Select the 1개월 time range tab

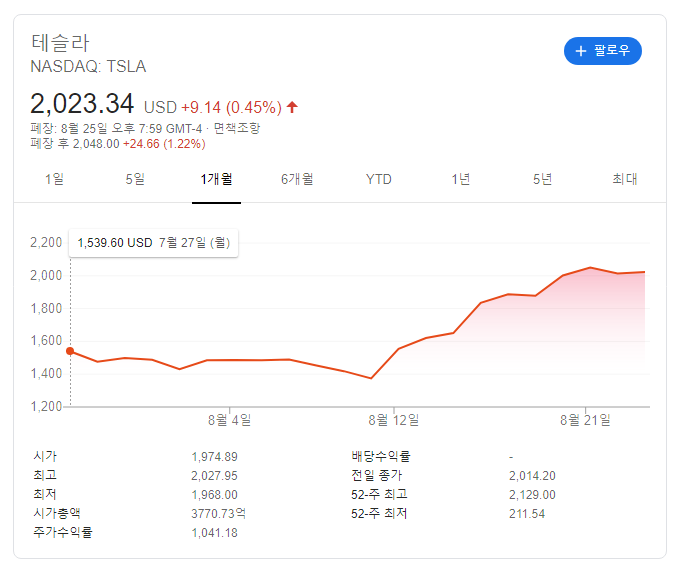216,179
